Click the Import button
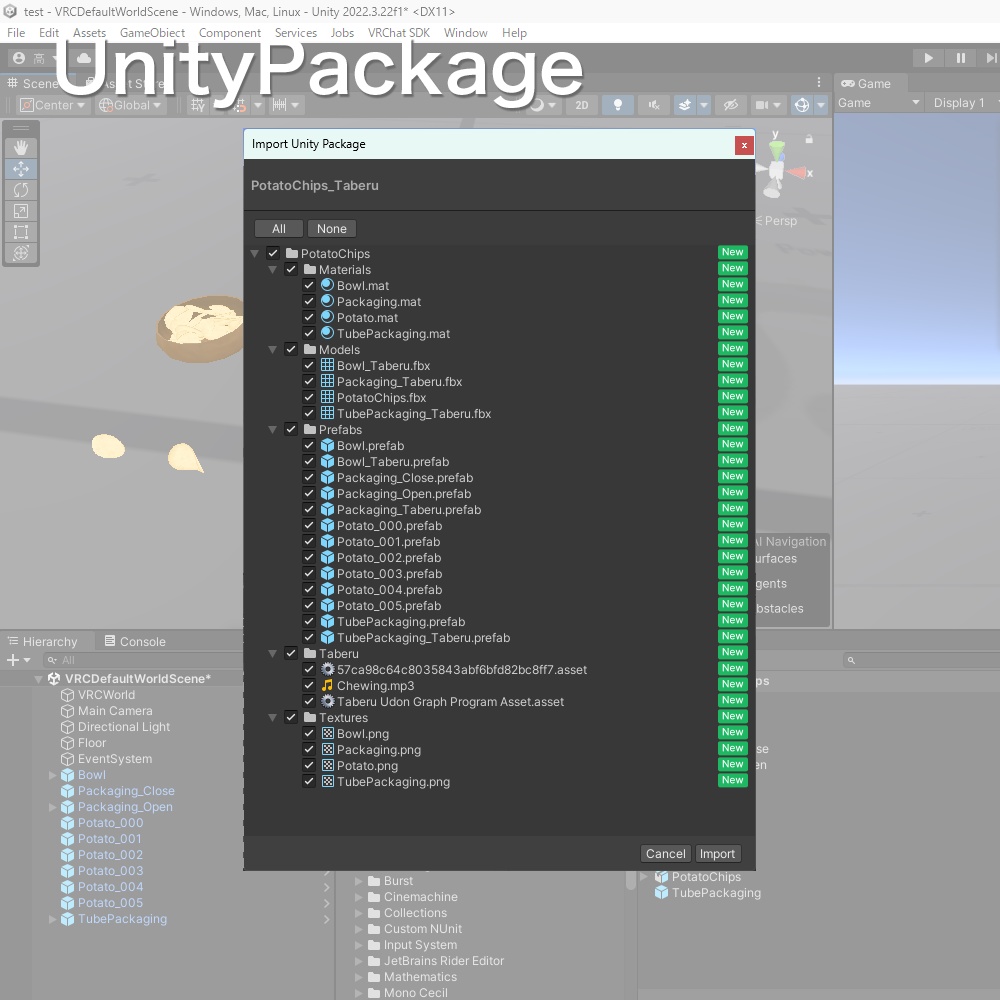Viewport: 1000px width, 1000px height. point(717,853)
